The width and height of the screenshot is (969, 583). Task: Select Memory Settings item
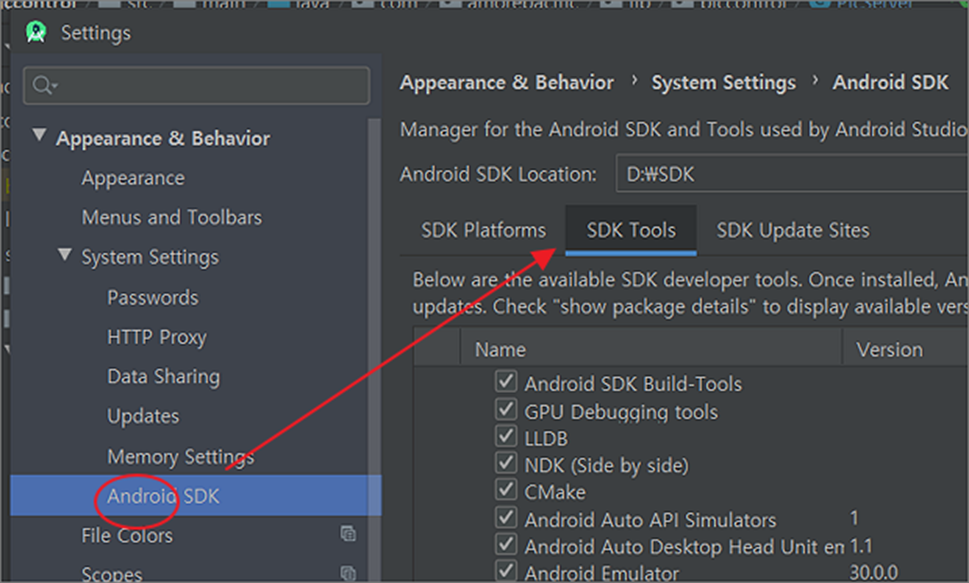click(x=180, y=456)
